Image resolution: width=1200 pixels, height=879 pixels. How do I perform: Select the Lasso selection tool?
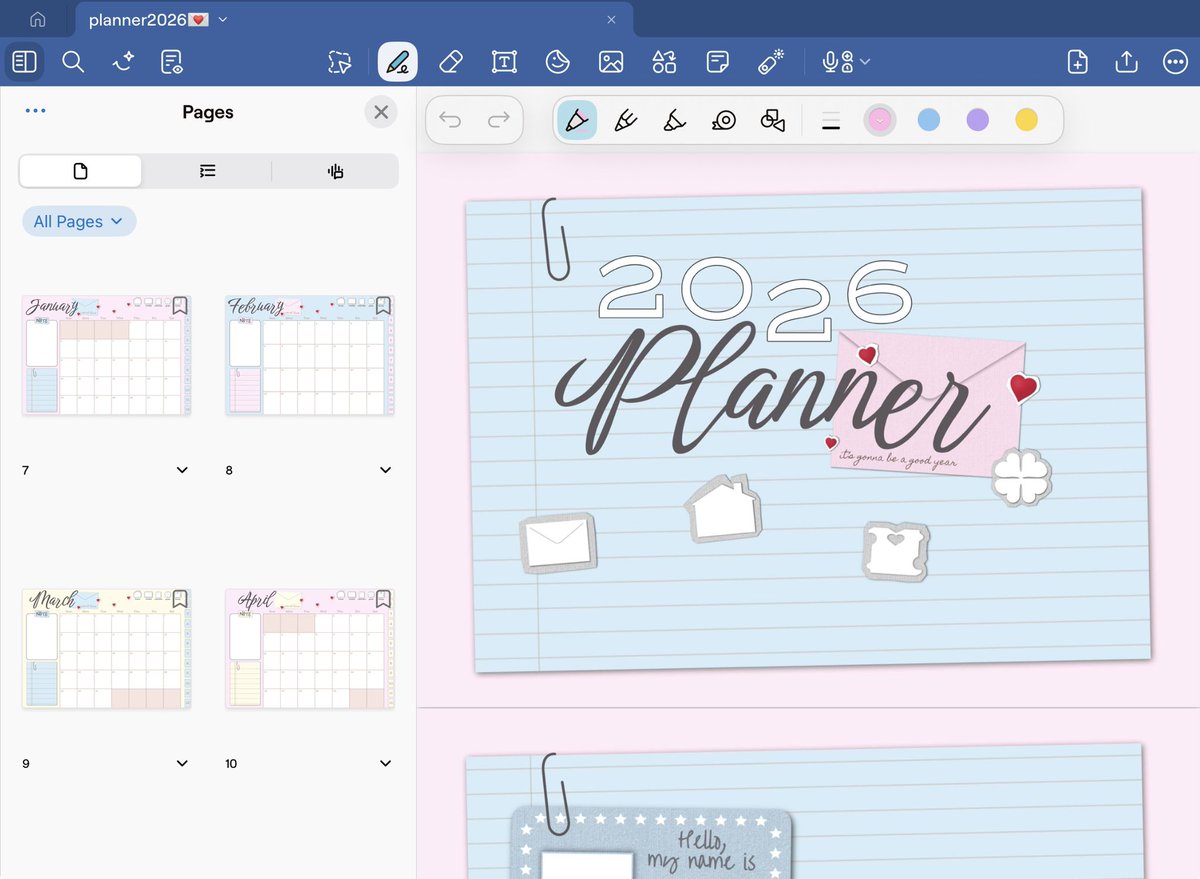click(339, 62)
